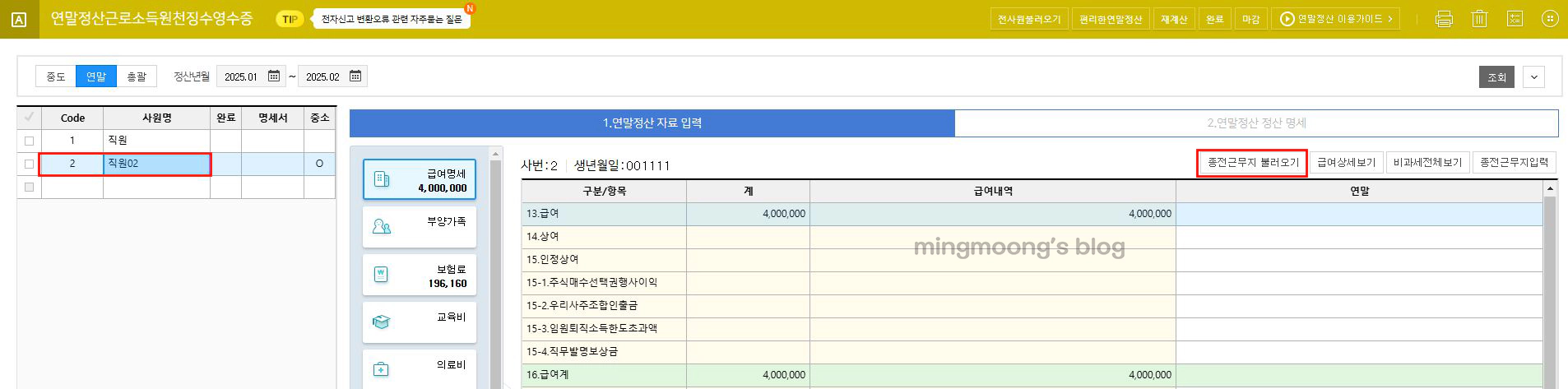Click the 편리한연말정산 button
1568x389 pixels.
1111,19
